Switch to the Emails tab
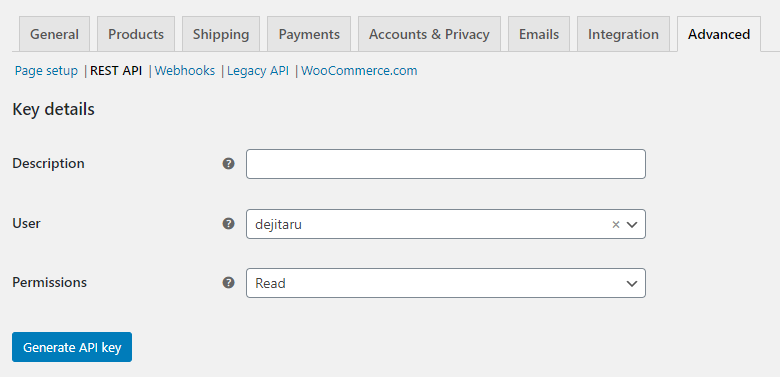The width and height of the screenshot is (780, 377). pos(539,34)
